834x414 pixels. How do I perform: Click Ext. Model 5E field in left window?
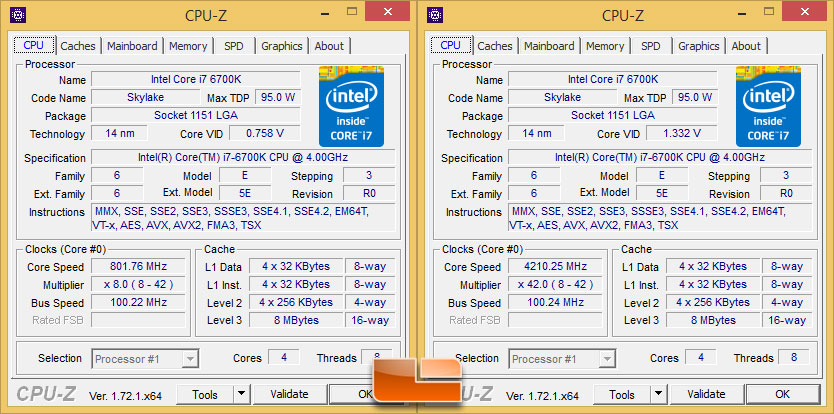(245, 193)
